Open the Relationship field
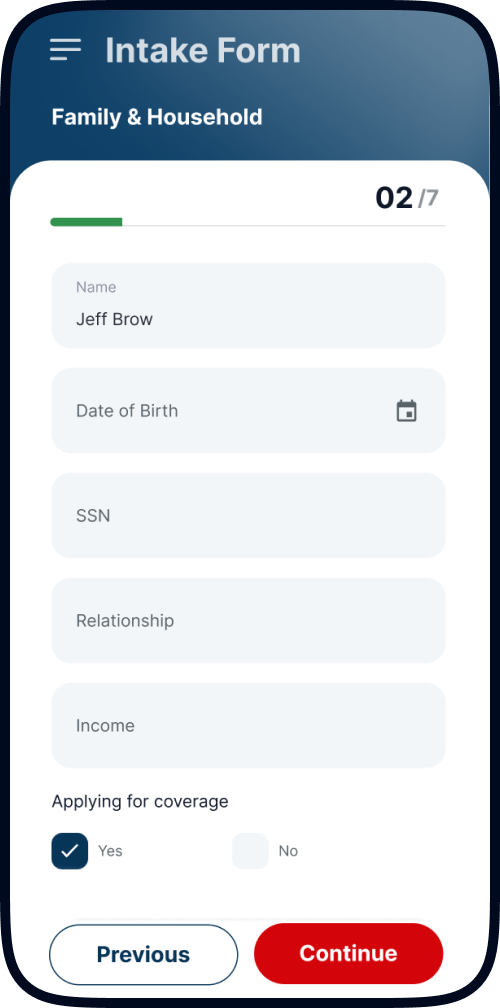500x1008 pixels. point(248,620)
